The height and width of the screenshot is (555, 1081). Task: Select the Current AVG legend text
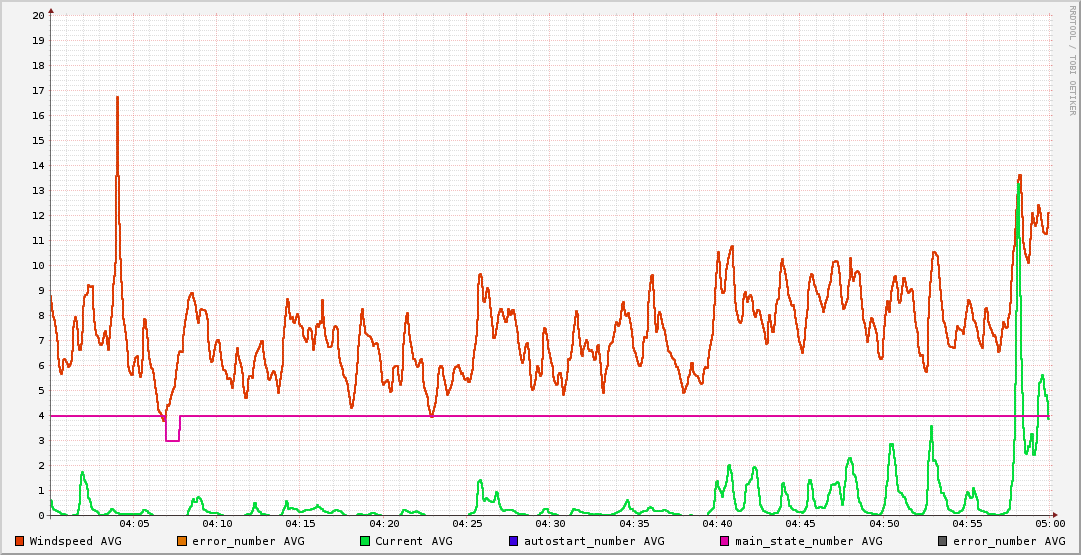(x=413, y=541)
